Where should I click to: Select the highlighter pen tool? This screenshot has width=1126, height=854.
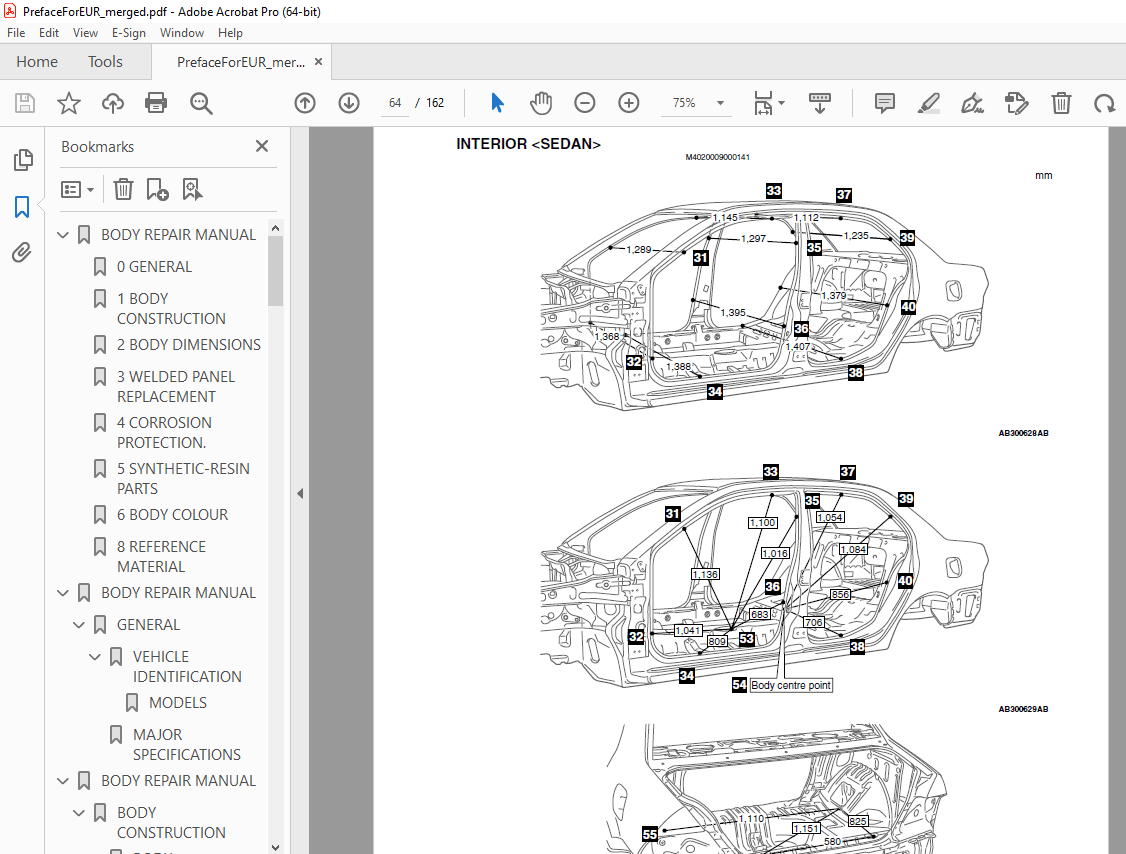929,103
